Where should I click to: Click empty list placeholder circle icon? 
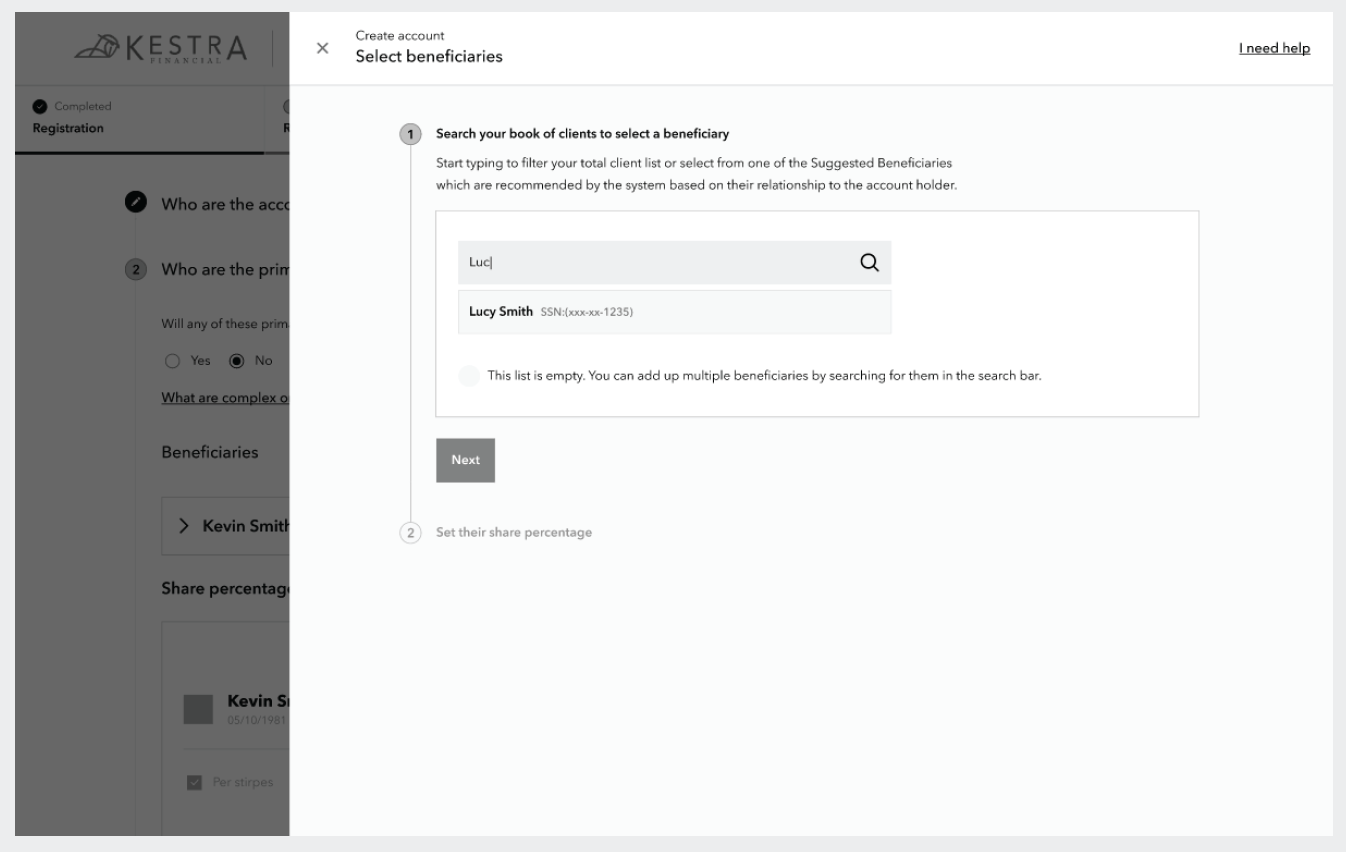click(468, 377)
